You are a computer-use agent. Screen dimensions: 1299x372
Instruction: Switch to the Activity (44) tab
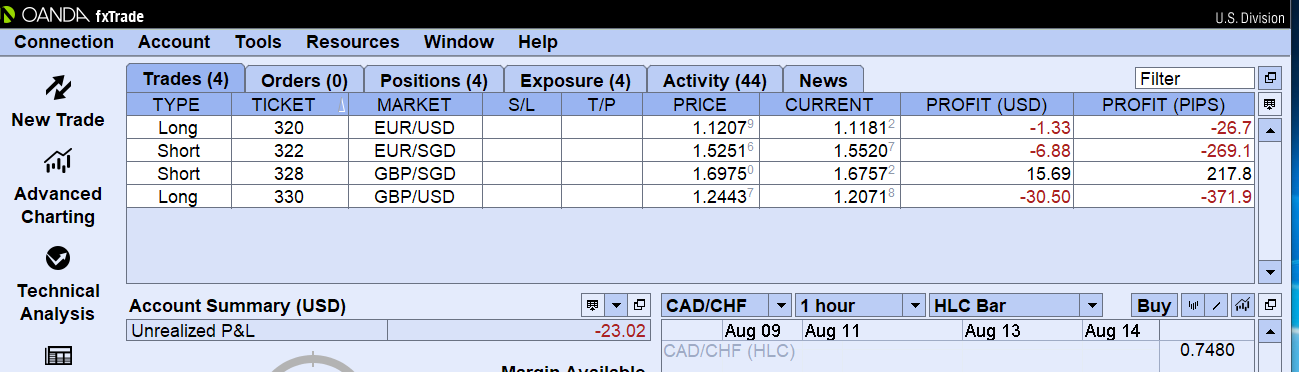coord(715,80)
